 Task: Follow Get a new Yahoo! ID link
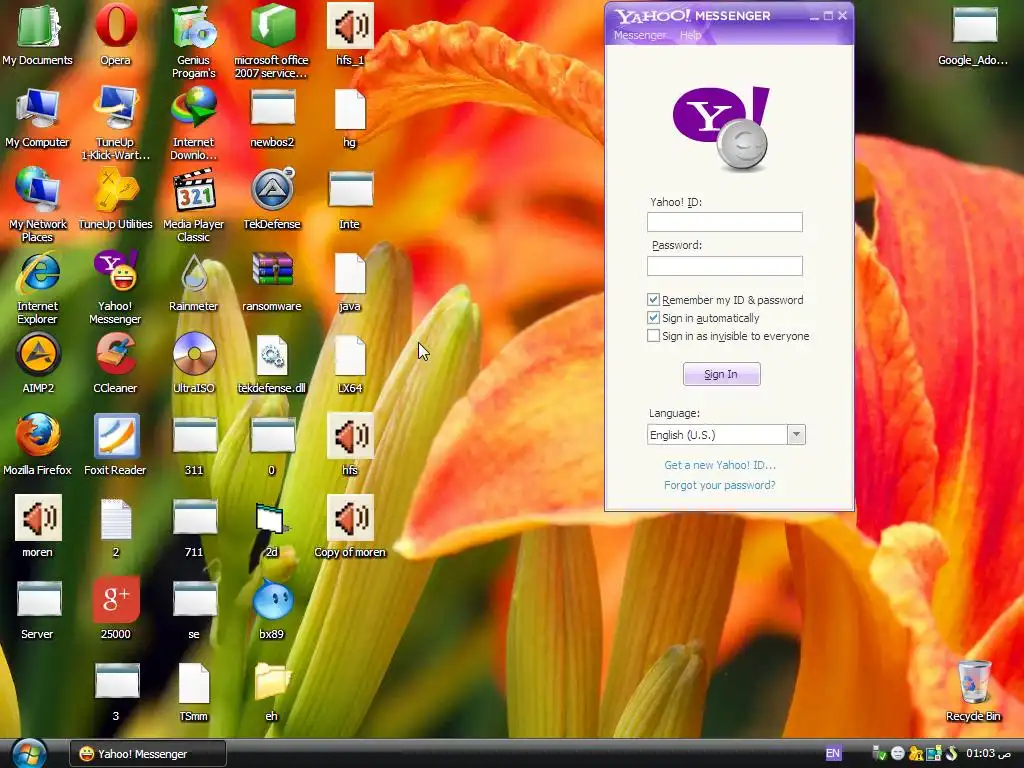point(720,465)
